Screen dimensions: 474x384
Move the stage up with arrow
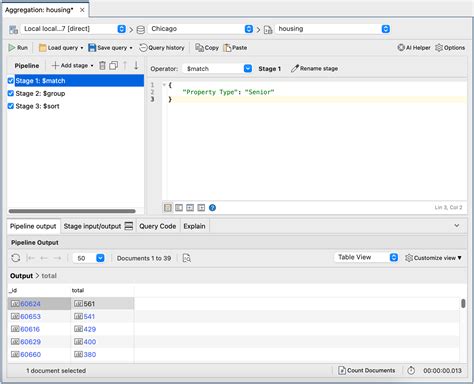click(x=125, y=65)
